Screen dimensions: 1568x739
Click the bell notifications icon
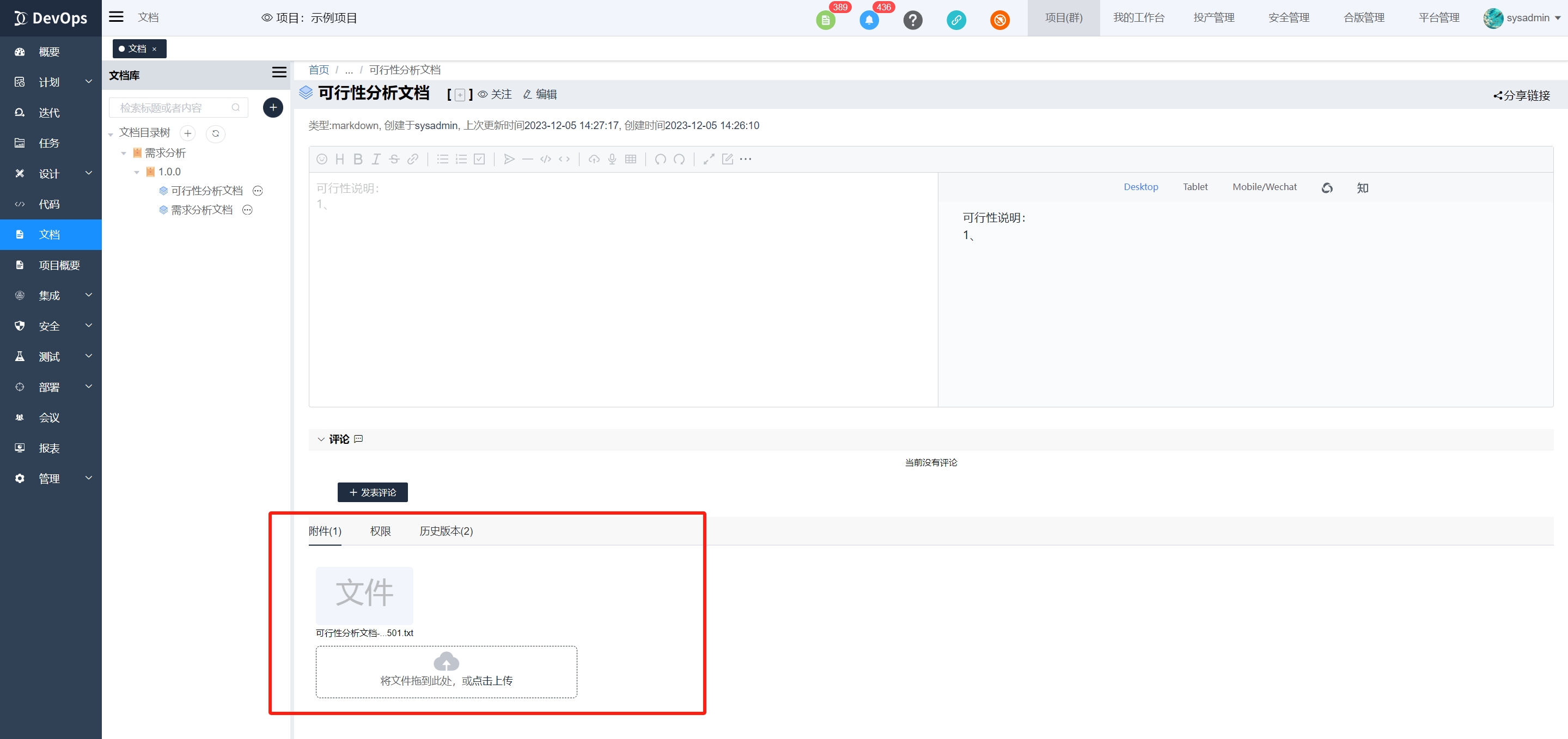[869, 20]
